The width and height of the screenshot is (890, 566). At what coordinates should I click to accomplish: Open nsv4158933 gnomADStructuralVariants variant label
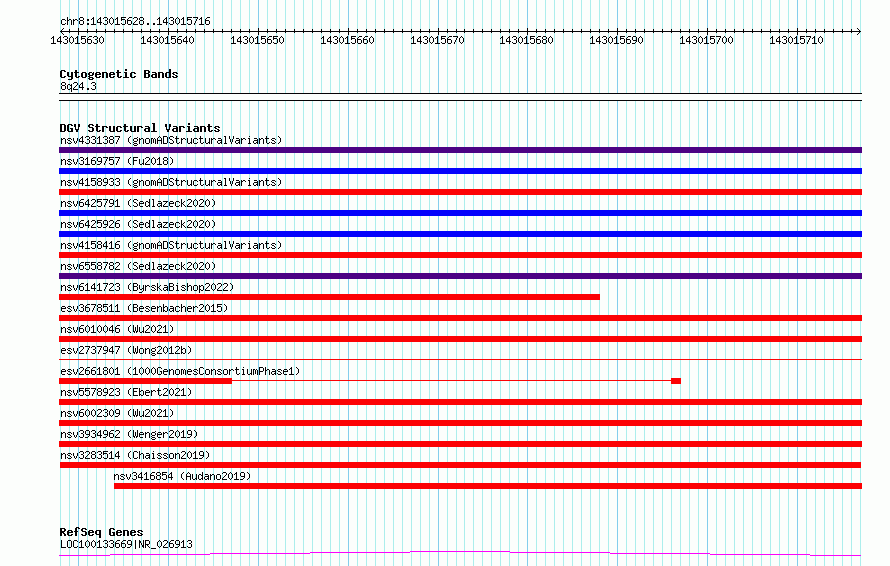171,182
